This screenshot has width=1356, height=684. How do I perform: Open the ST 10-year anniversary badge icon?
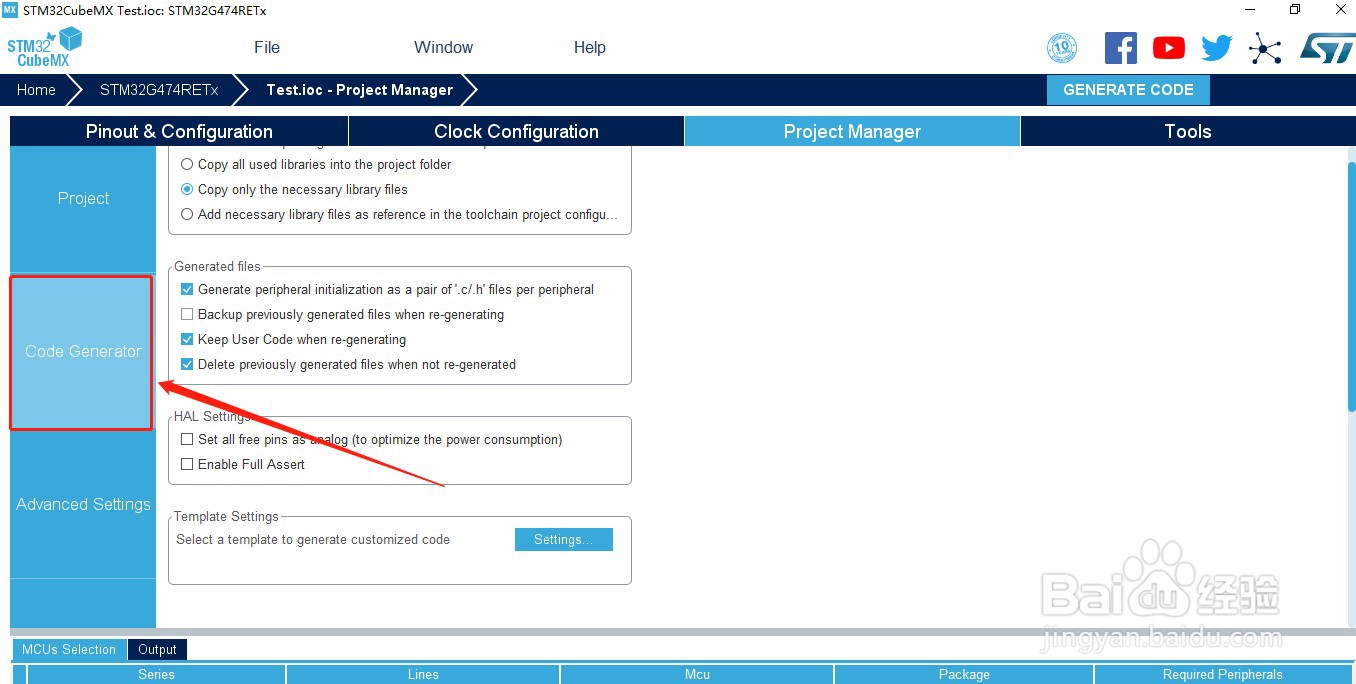(1061, 48)
